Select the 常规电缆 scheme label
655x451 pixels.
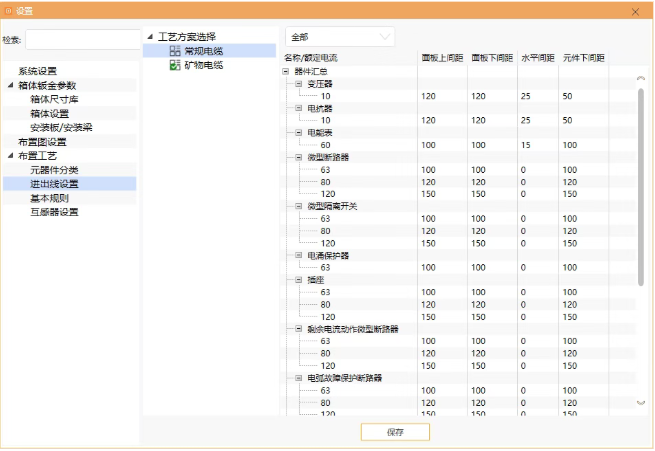[x=203, y=51]
